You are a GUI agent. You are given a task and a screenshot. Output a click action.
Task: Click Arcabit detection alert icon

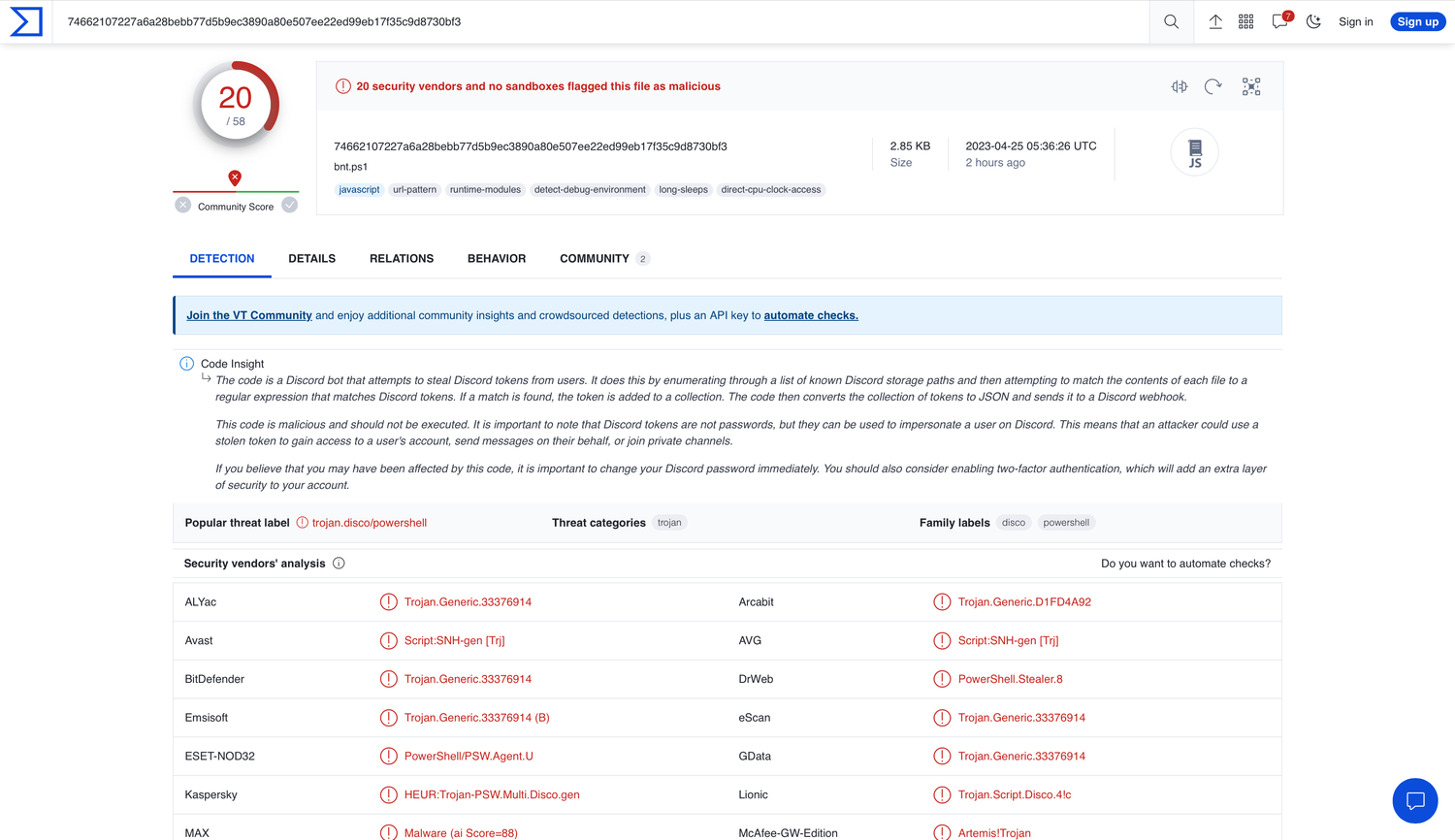point(942,602)
